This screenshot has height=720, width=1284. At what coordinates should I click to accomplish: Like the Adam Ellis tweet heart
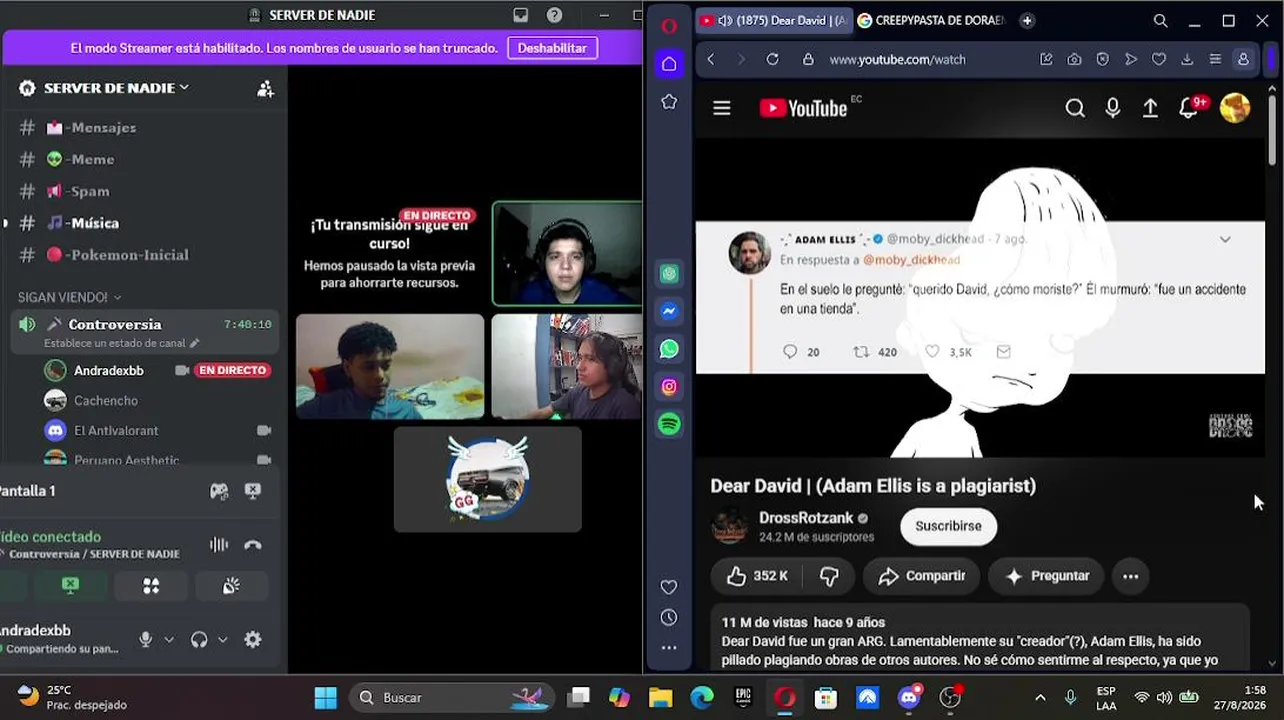(932, 352)
